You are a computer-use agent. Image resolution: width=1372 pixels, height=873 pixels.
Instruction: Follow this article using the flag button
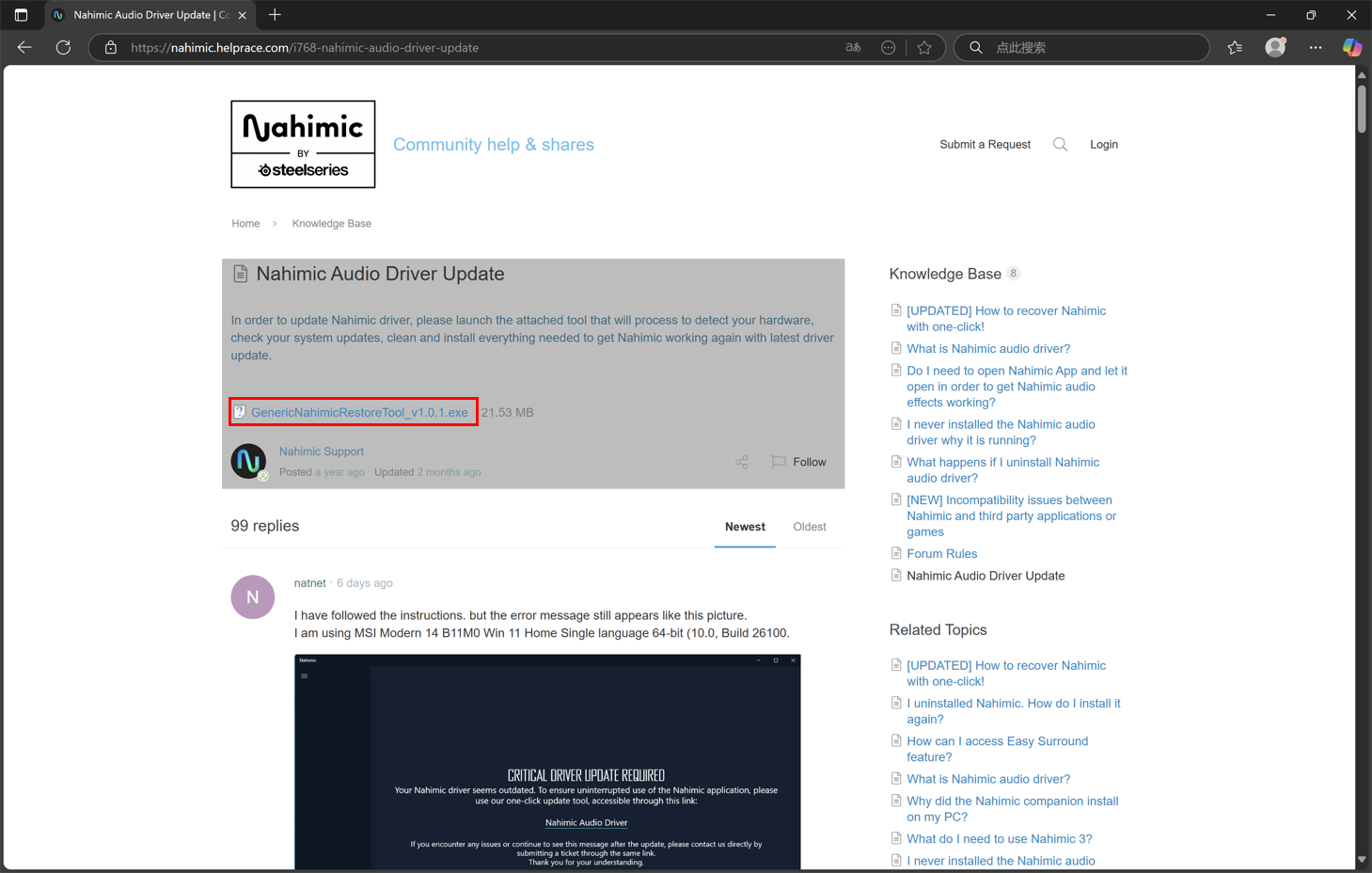pos(799,462)
